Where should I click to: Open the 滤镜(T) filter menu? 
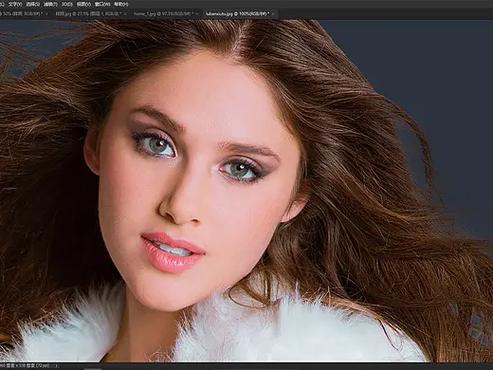pos(50,4)
